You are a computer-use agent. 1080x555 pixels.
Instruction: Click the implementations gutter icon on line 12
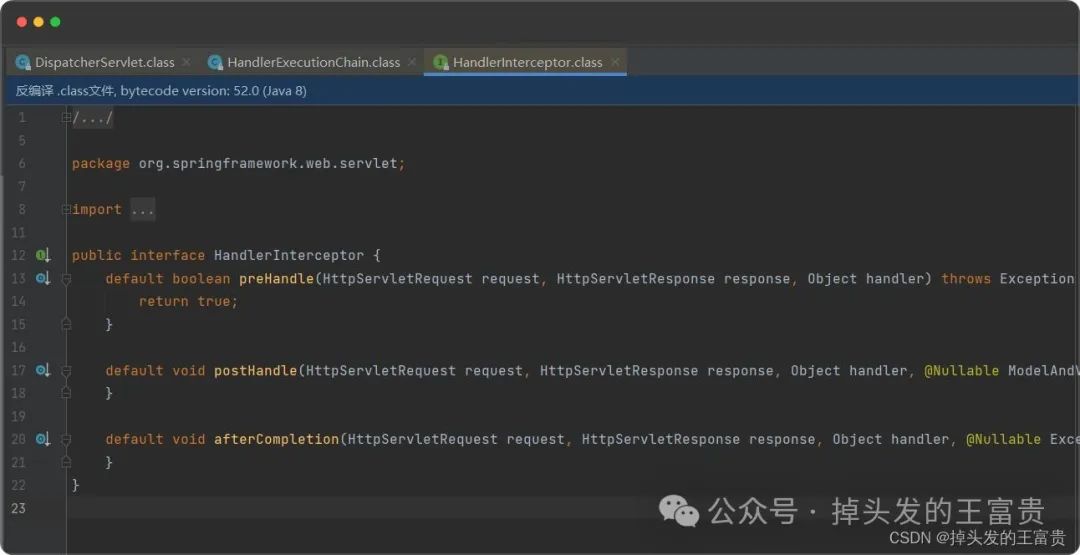[x=43, y=255]
